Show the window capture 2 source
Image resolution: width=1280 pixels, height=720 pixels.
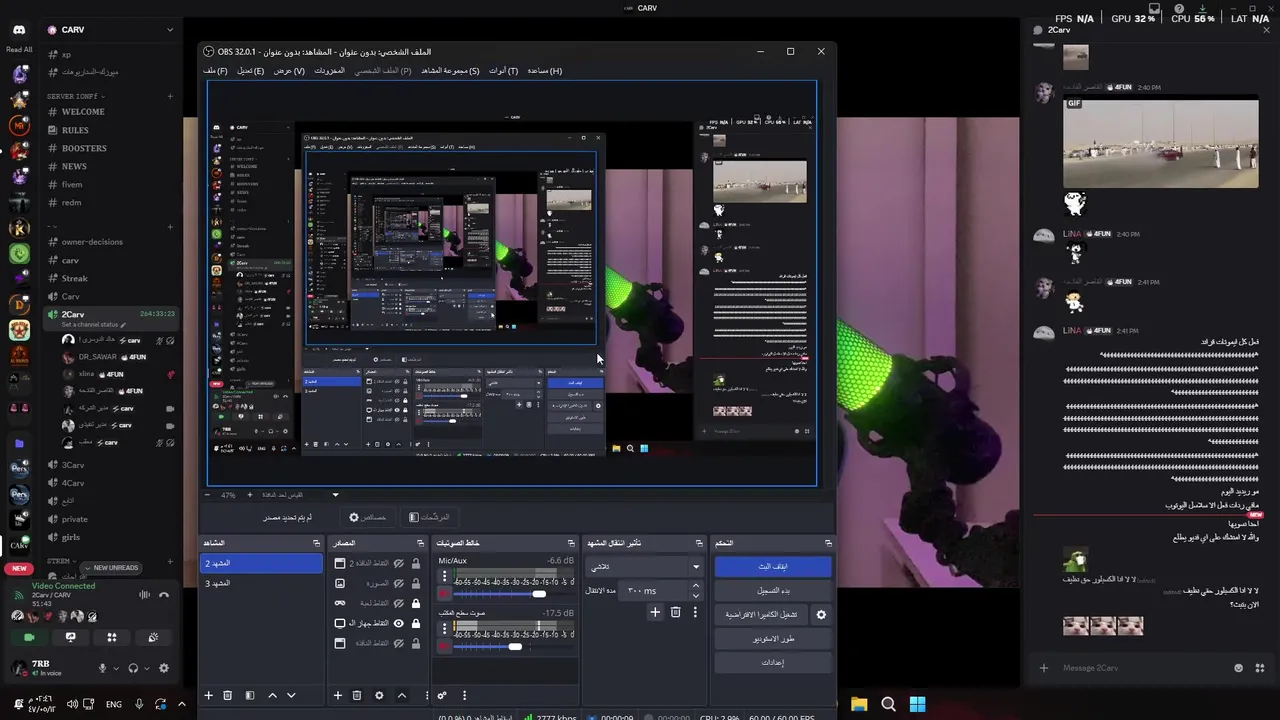coord(398,563)
